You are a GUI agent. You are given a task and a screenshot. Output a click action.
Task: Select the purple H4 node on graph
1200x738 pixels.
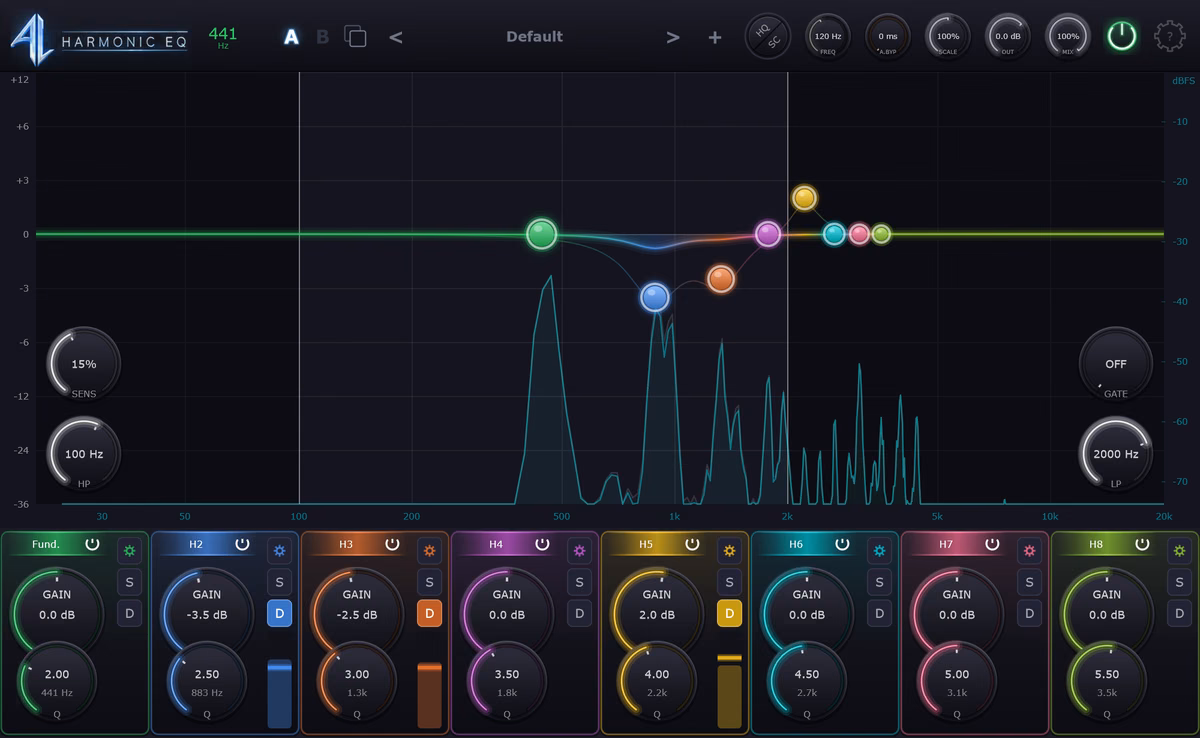[768, 234]
